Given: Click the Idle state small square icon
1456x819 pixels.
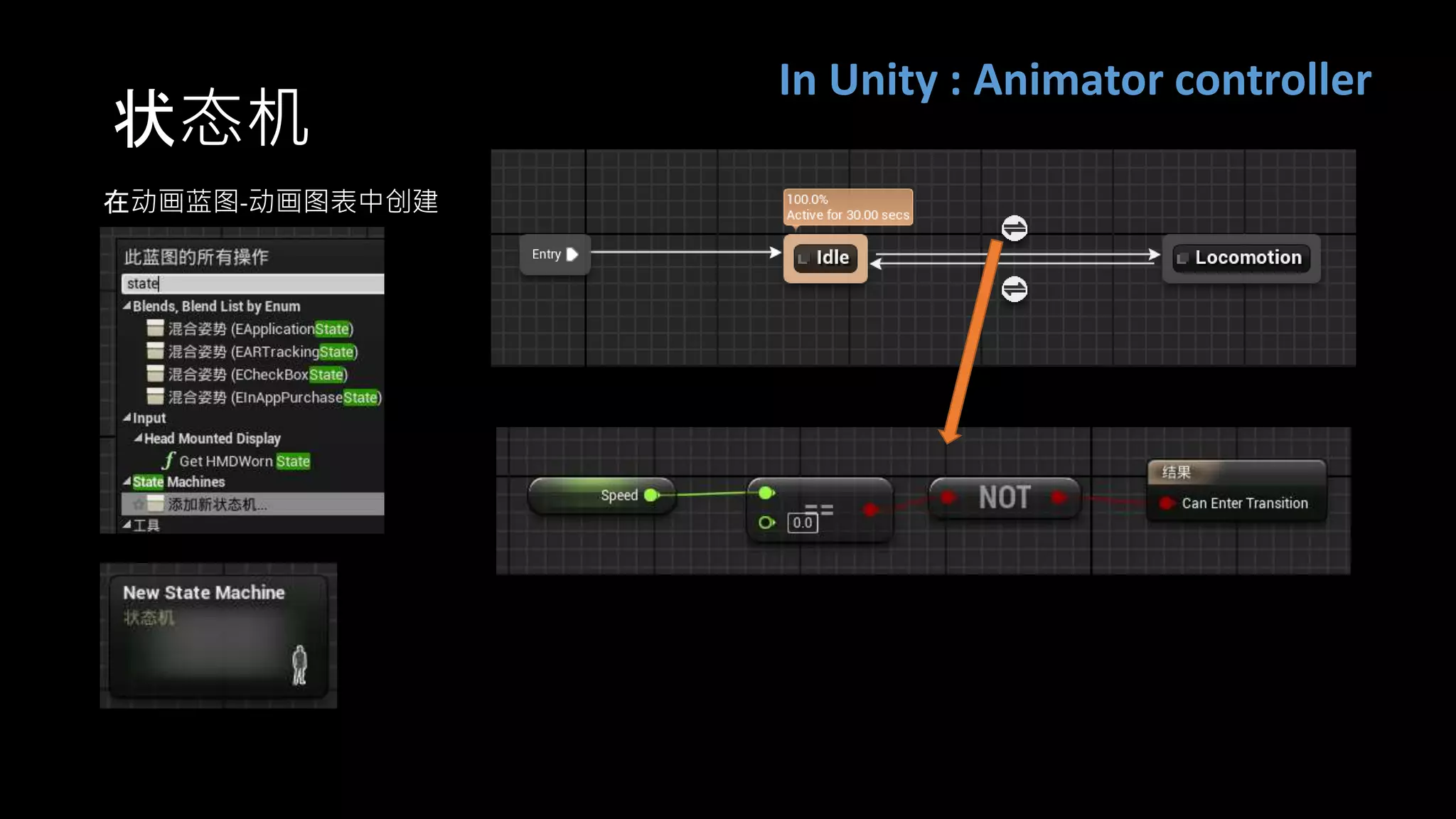Looking at the screenshot, I should tap(803, 258).
